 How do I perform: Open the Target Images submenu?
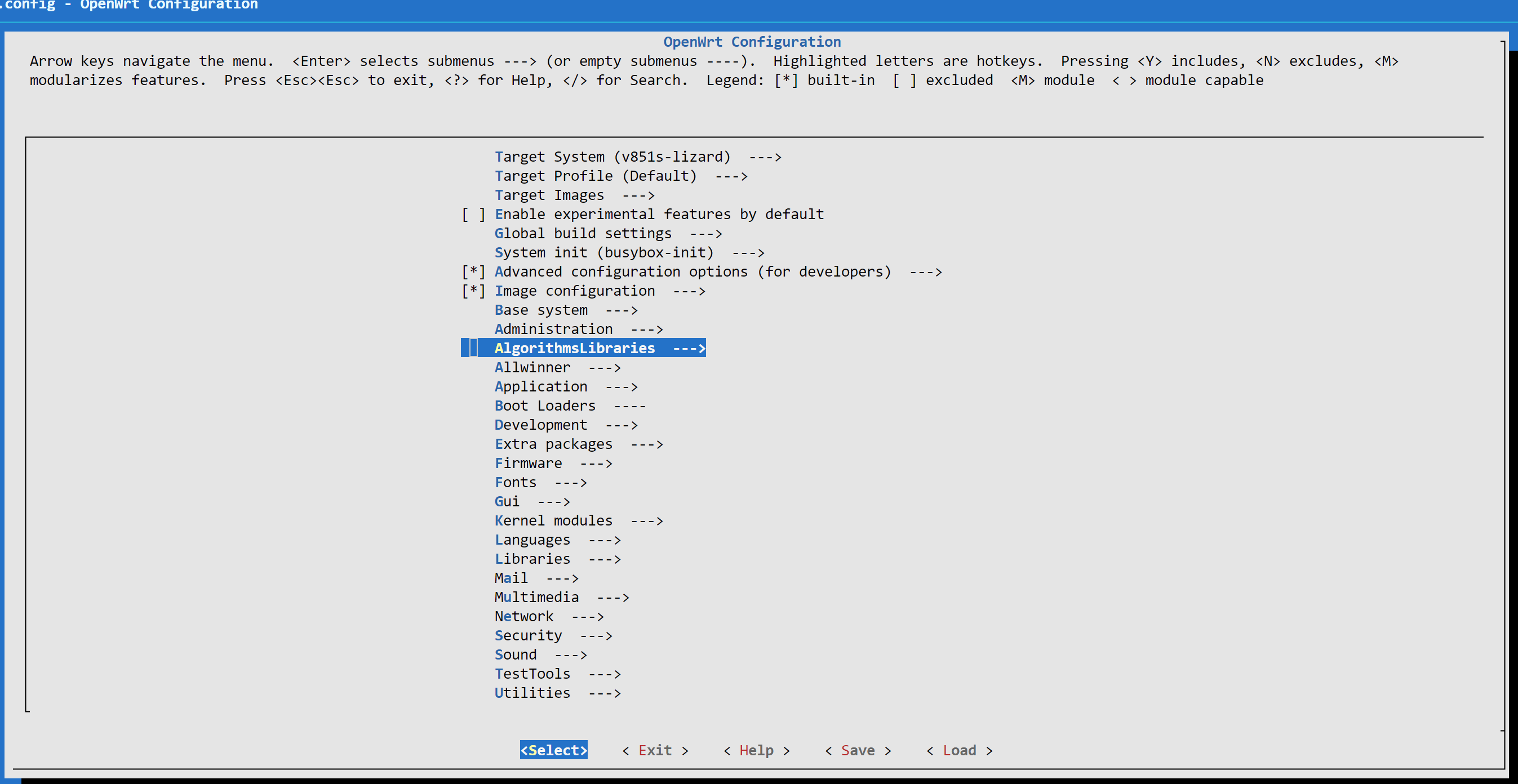point(549,195)
